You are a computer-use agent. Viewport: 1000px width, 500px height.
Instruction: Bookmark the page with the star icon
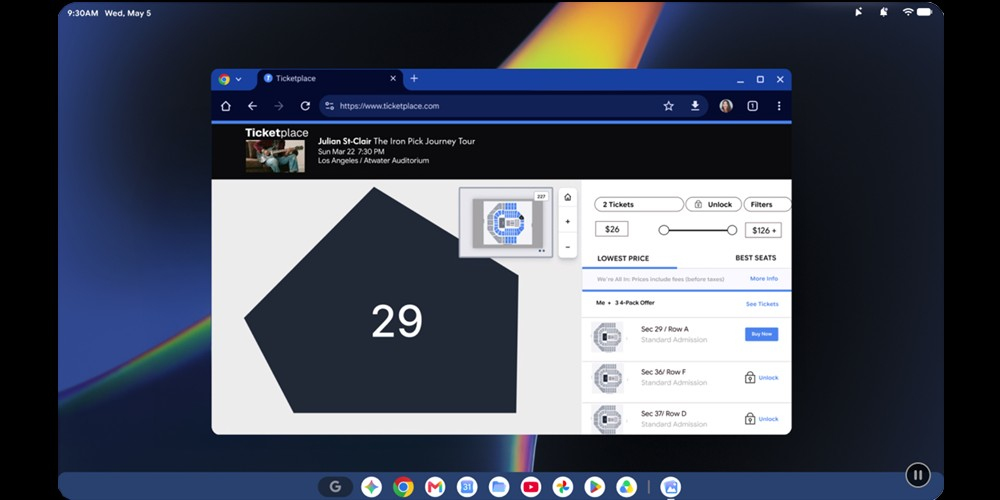(x=668, y=106)
